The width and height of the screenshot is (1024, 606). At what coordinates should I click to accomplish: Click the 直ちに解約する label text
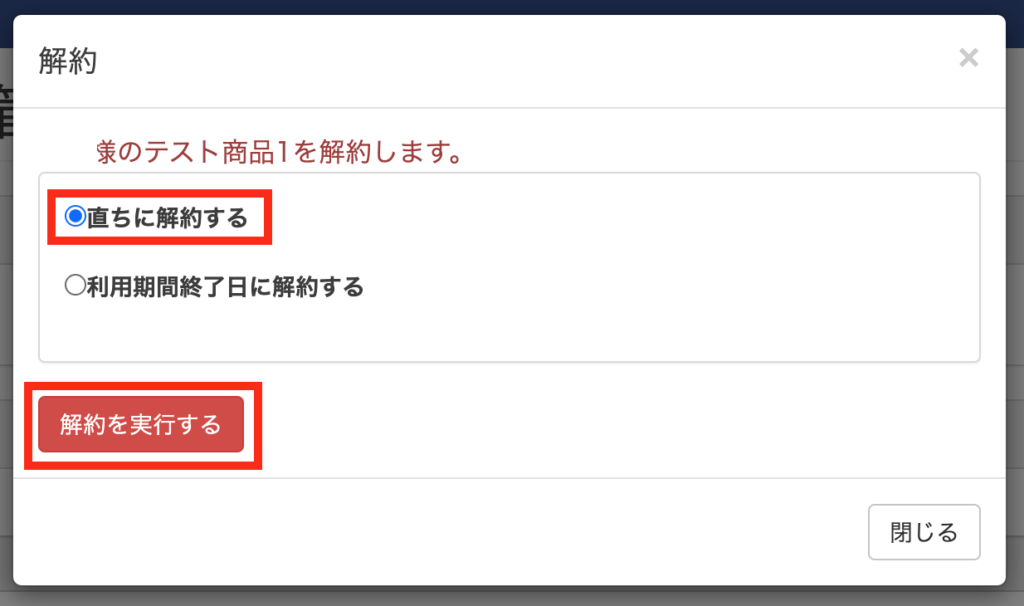pyautogui.click(x=167, y=217)
